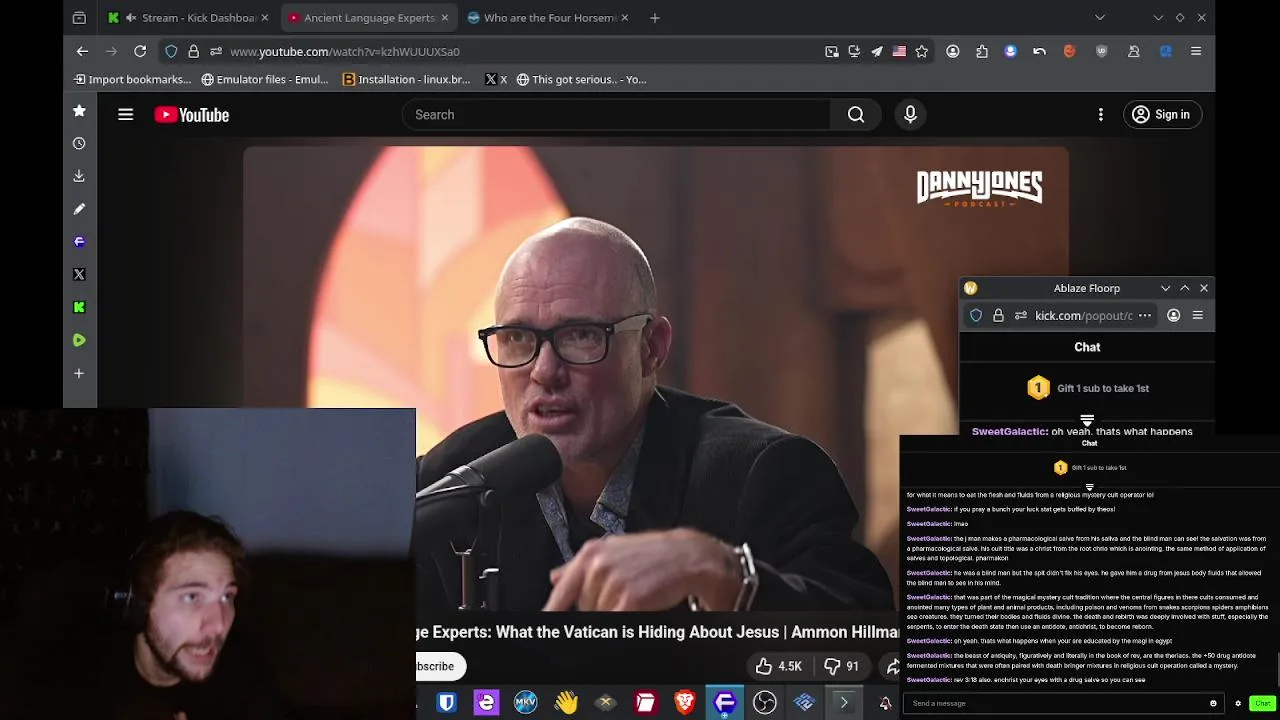Open the Kick web panel in sidebar

79,307
